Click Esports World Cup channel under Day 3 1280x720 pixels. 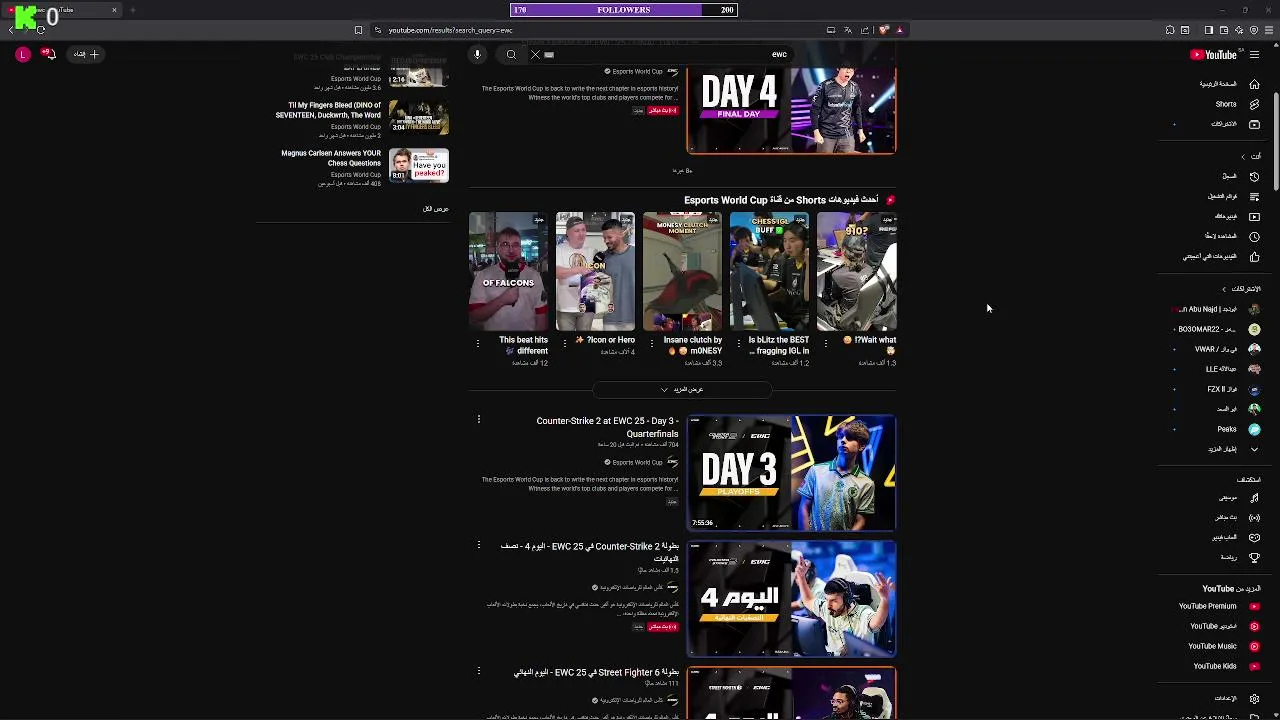coord(637,462)
